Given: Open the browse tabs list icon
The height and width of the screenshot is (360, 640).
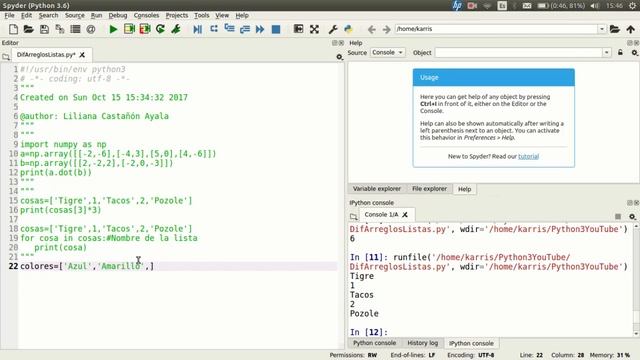Looking at the screenshot, I should 75,29.
